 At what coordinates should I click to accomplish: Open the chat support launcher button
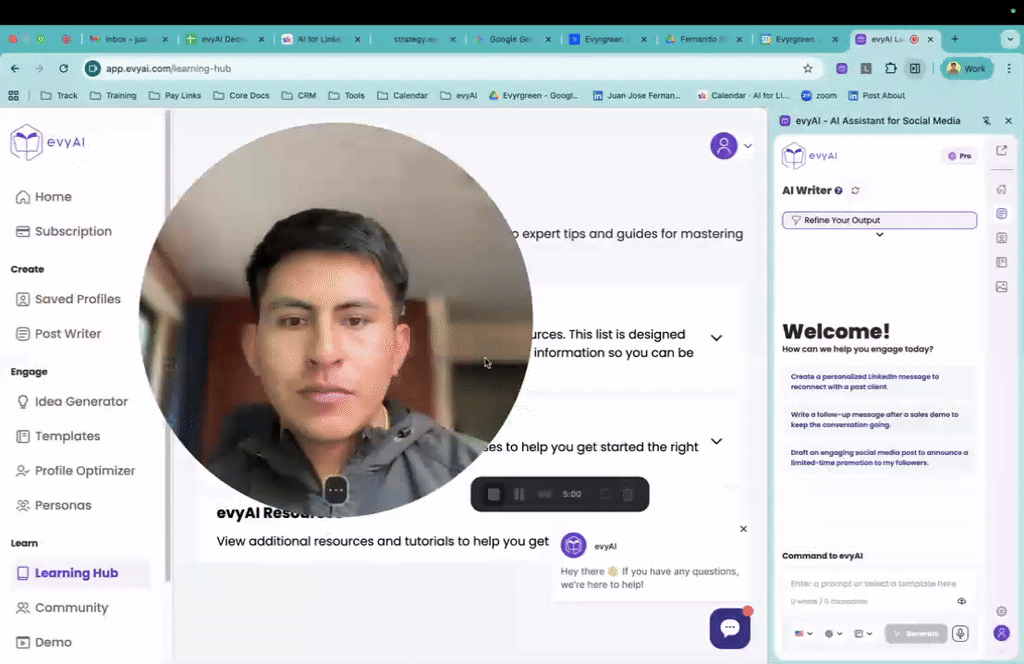tap(729, 628)
